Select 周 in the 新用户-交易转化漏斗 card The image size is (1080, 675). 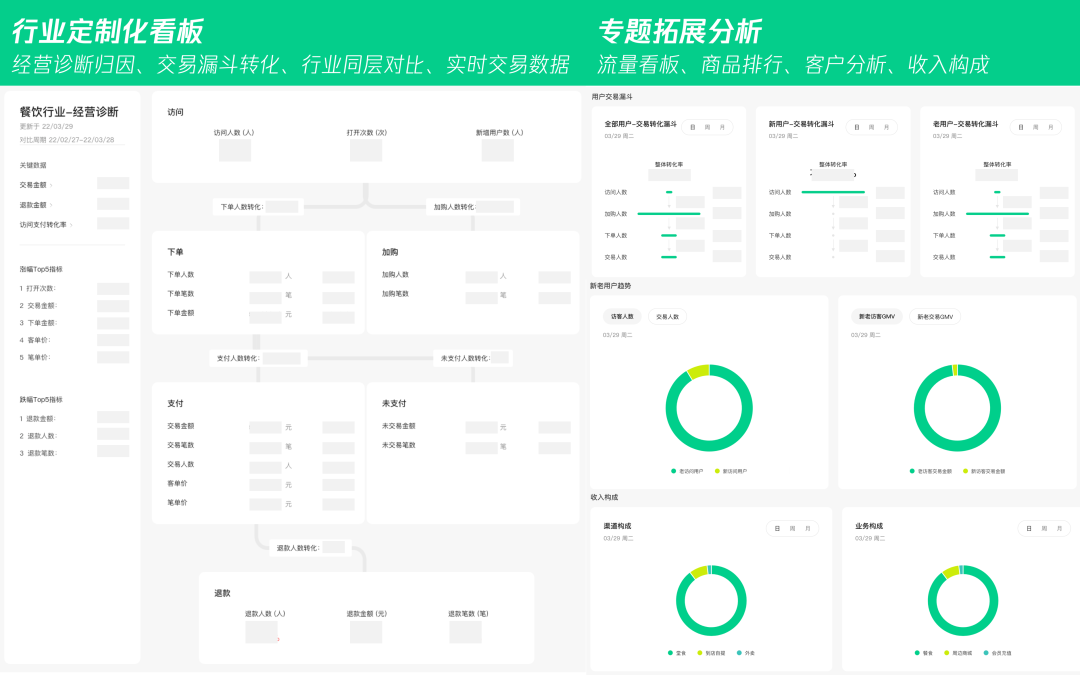click(x=871, y=127)
